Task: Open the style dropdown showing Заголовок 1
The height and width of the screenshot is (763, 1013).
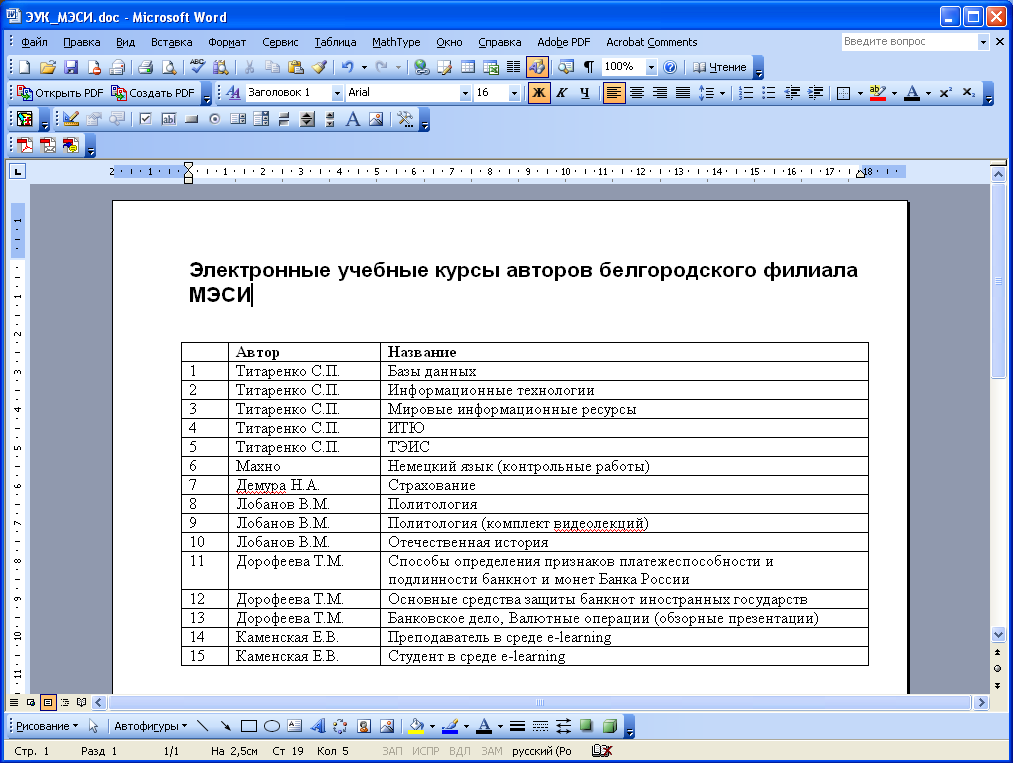Action: 337,93
